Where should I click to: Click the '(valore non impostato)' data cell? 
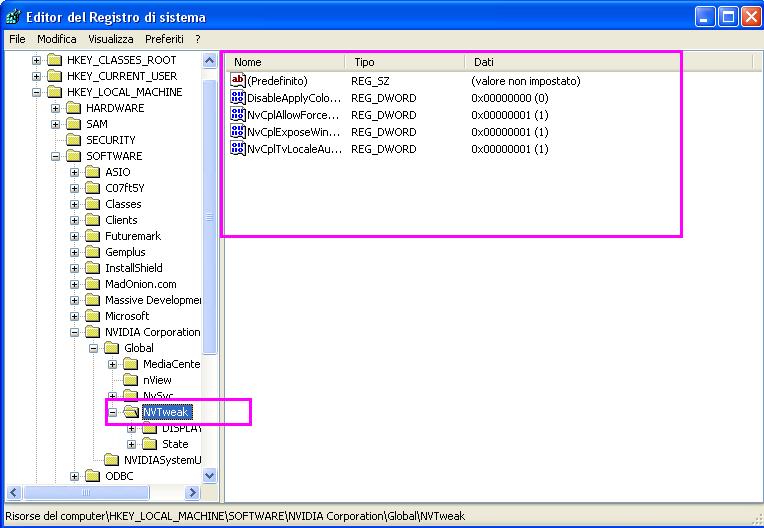point(526,81)
